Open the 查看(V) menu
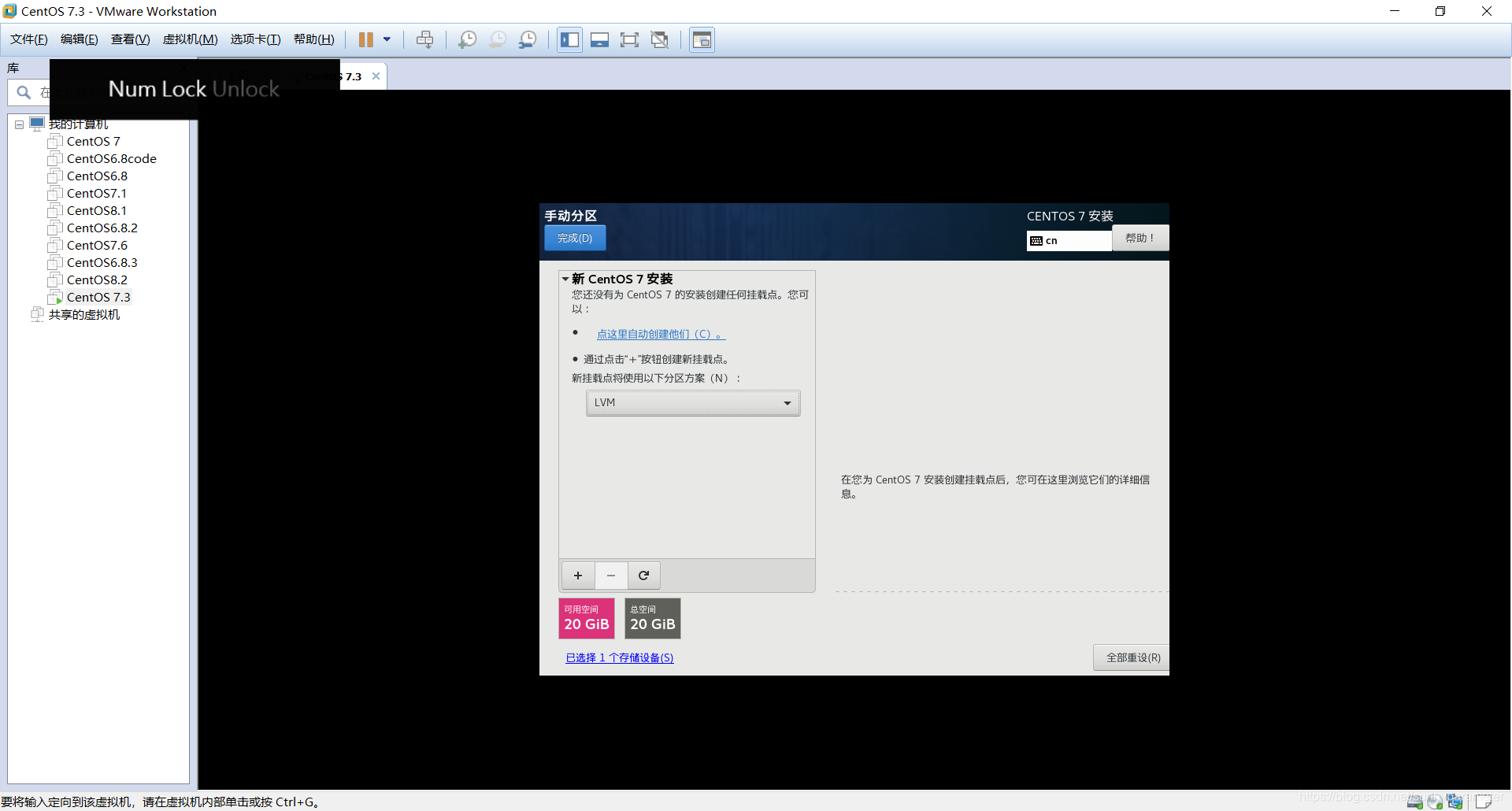The image size is (1512, 811). pos(131,39)
